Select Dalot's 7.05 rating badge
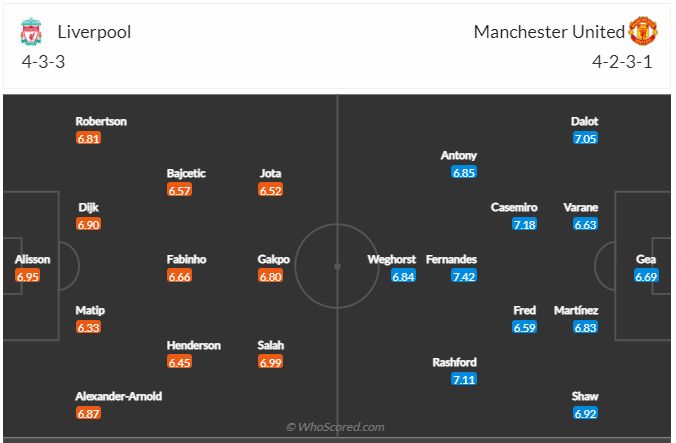Screen dimensions: 676x443 pos(585,138)
